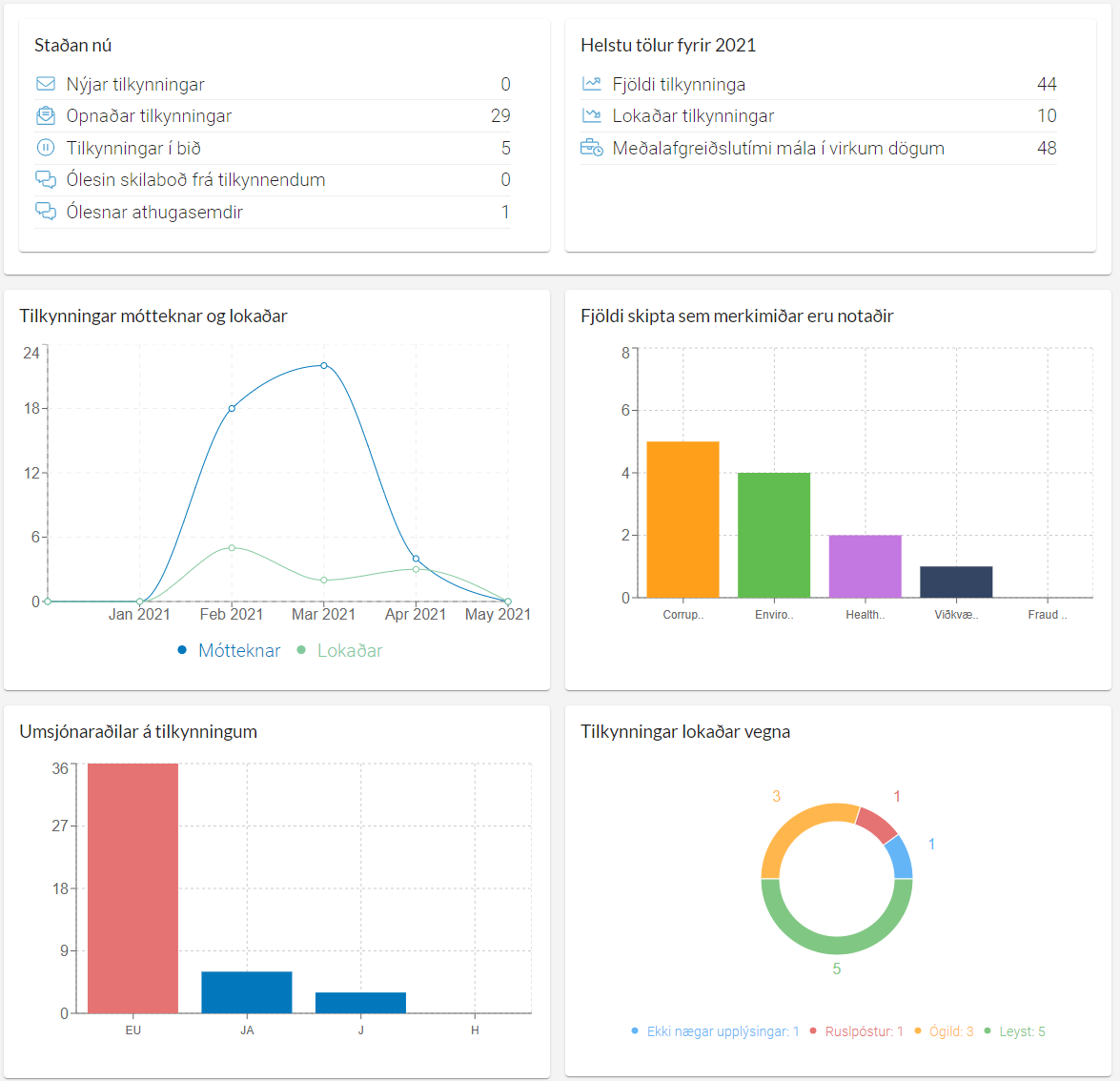Click the briefcase clock icon for Meðalafgreiðslutími
The image size is (1120, 1081).
tap(592, 148)
